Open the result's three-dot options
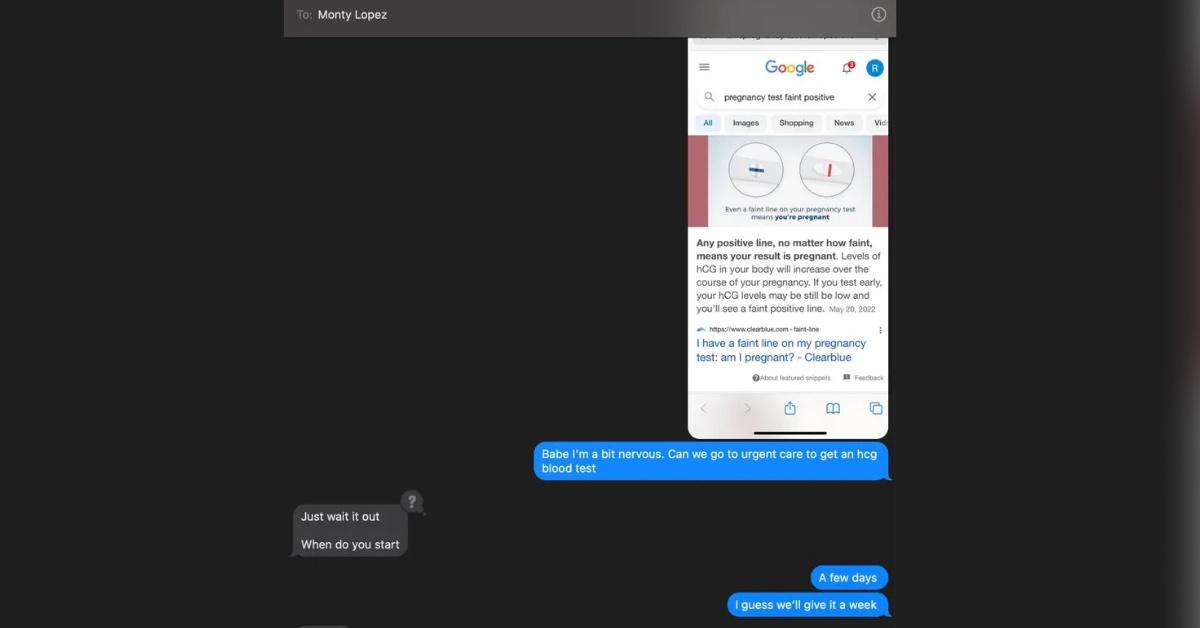 point(880,330)
